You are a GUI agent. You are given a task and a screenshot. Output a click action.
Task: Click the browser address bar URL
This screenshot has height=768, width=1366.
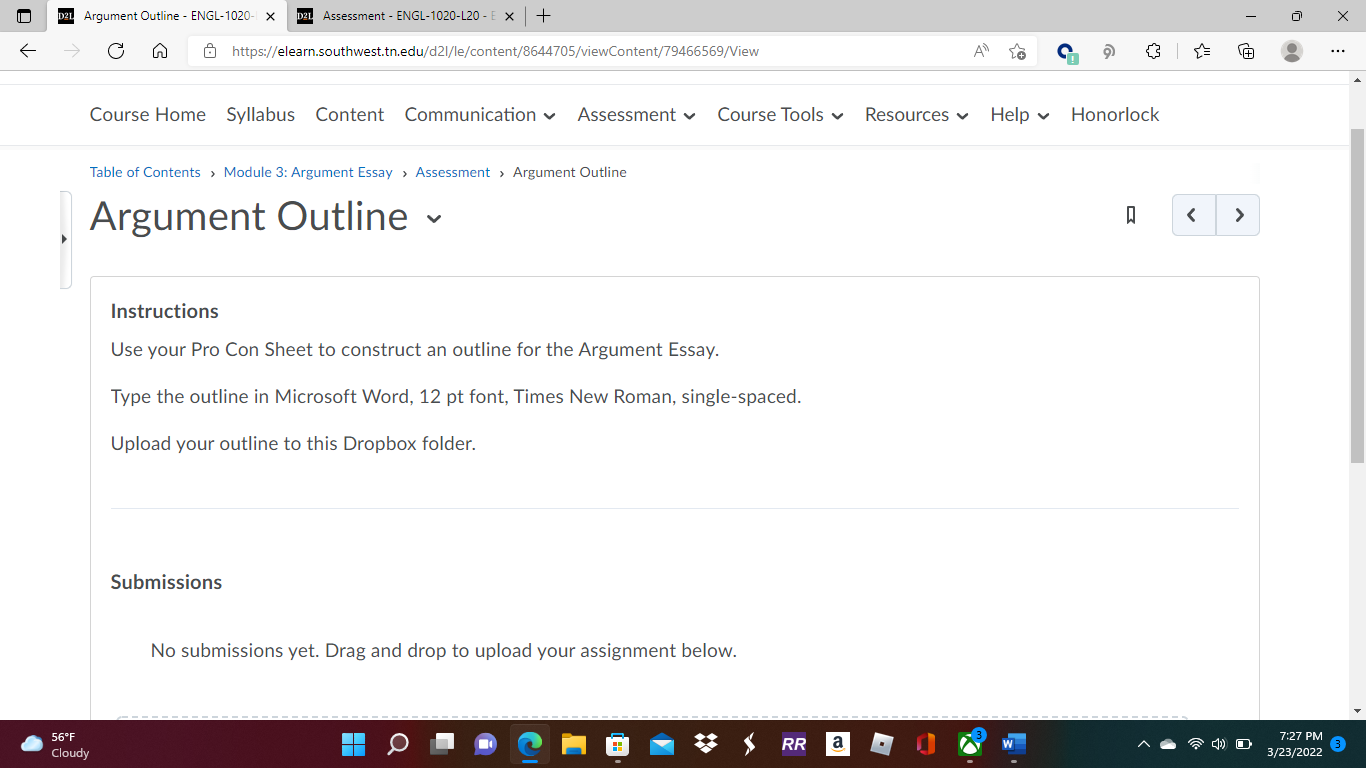pyautogui.click(x=495, y=51)
